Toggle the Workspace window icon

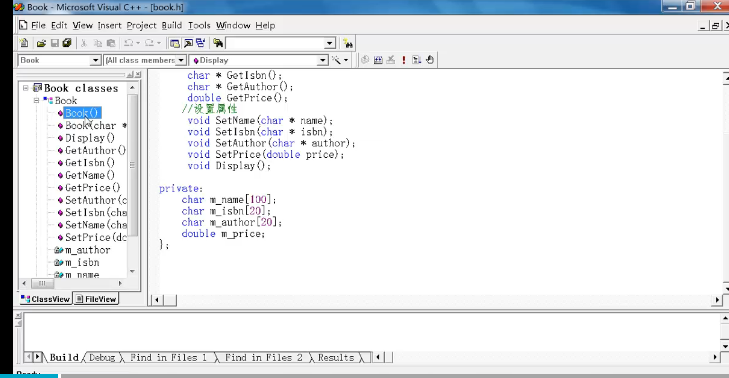click(x=175, y=43)
